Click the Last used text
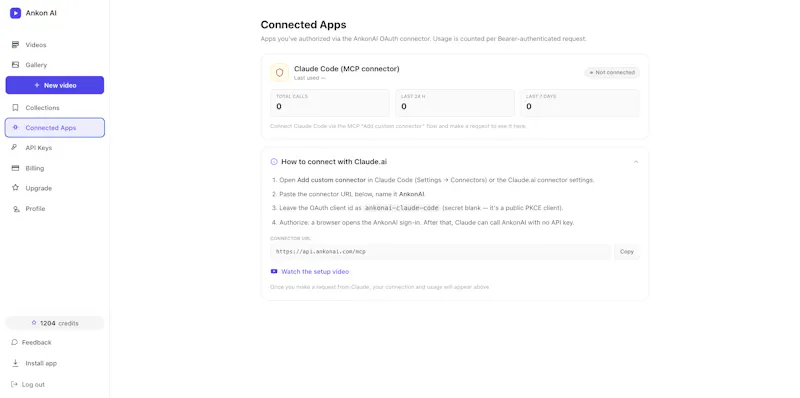Viewport: 800px width, 398px height. click(310, 78)
